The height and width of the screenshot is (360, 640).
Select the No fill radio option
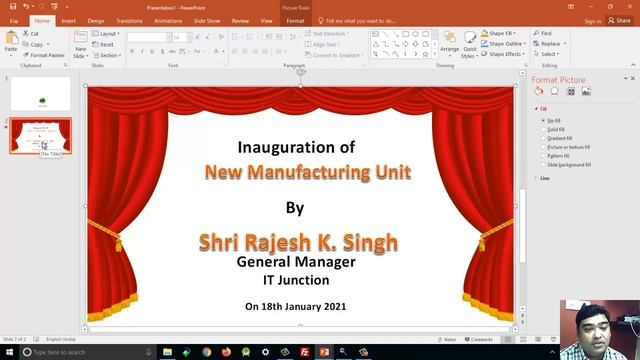[543, 120]
